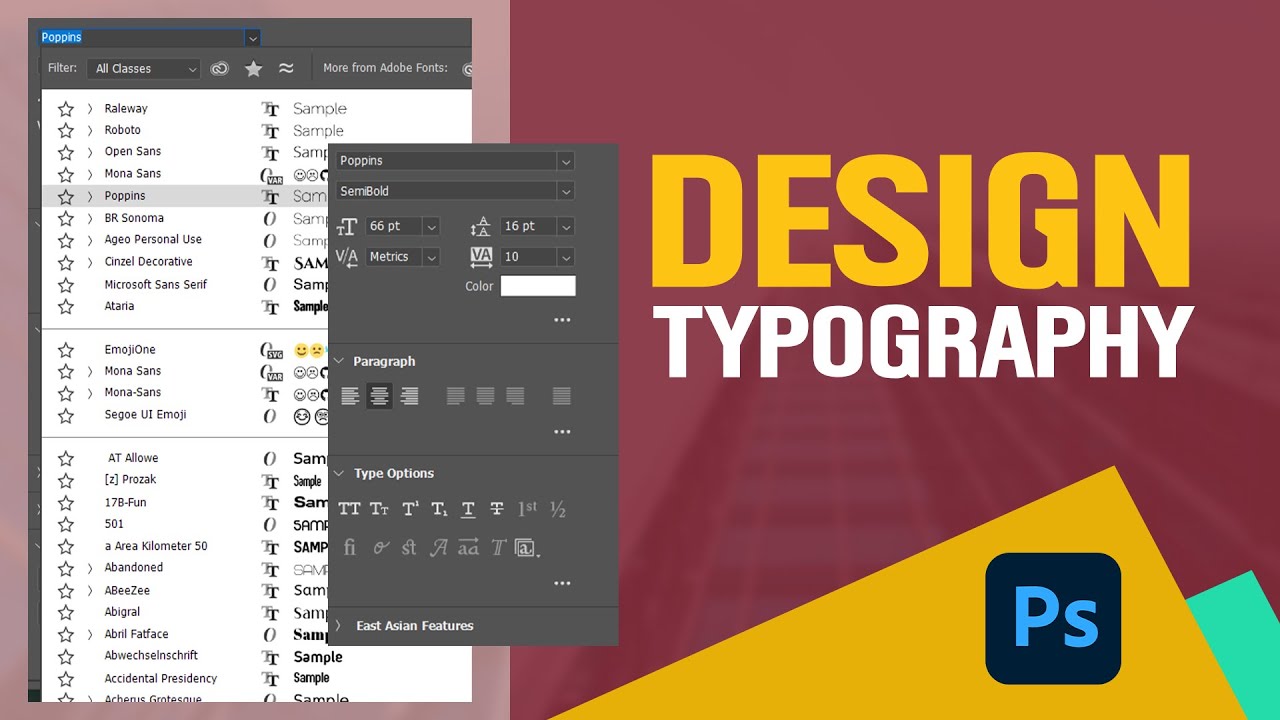
Task: Expand the Roboto font family styles
Action: (x=90, y=130)
